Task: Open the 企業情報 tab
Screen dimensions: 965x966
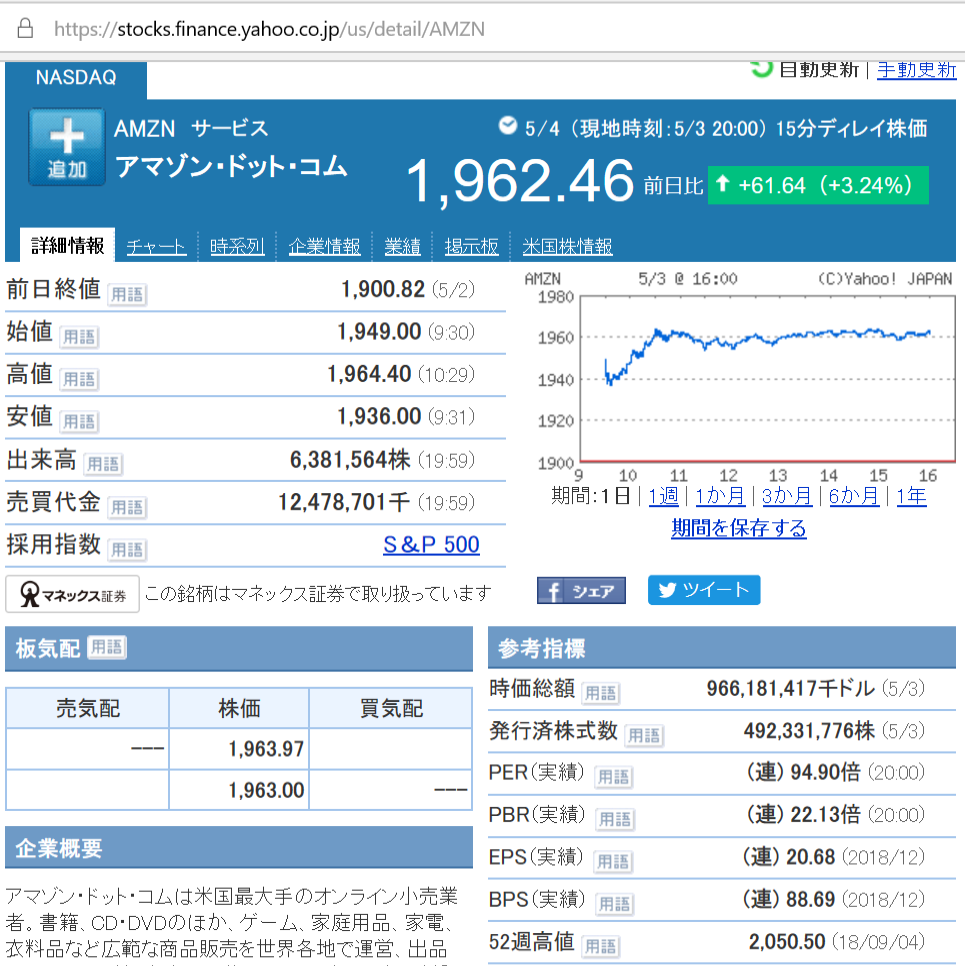Action: 324,247
